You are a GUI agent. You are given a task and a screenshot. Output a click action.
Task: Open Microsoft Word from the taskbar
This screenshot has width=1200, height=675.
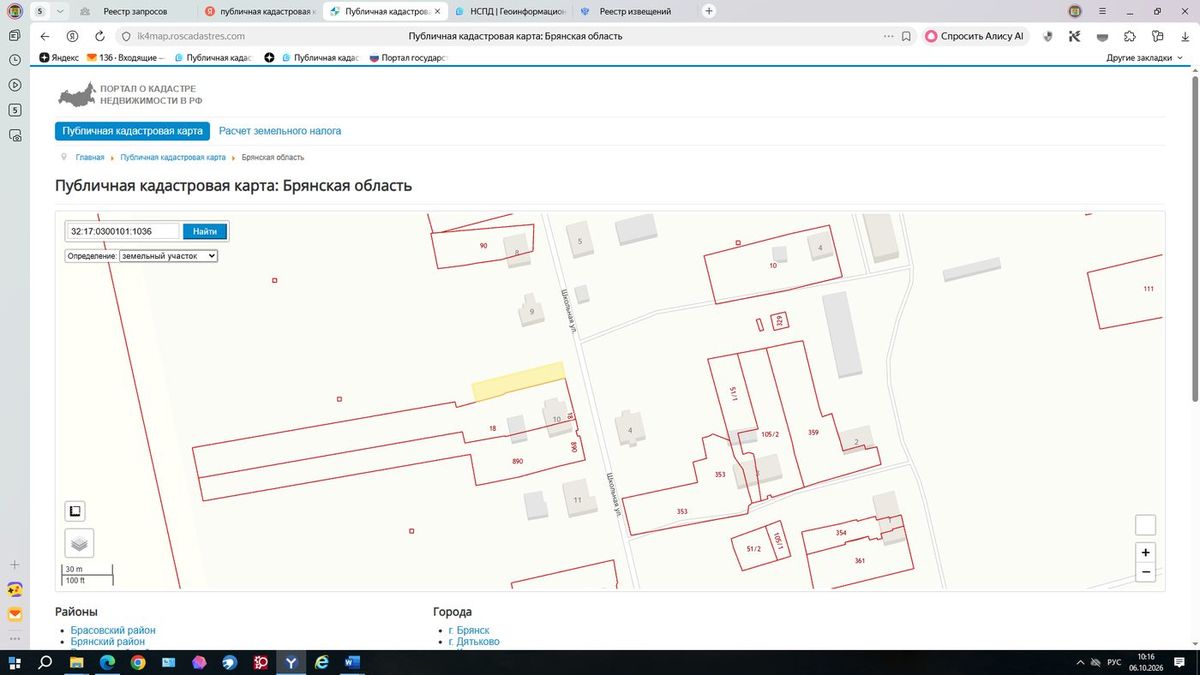click(x=352, y=662)
